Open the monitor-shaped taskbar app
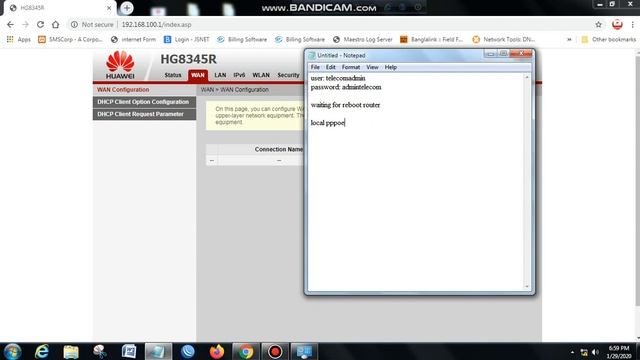Image resolution: width=640 pixels, height=360 pixels. 304,351
